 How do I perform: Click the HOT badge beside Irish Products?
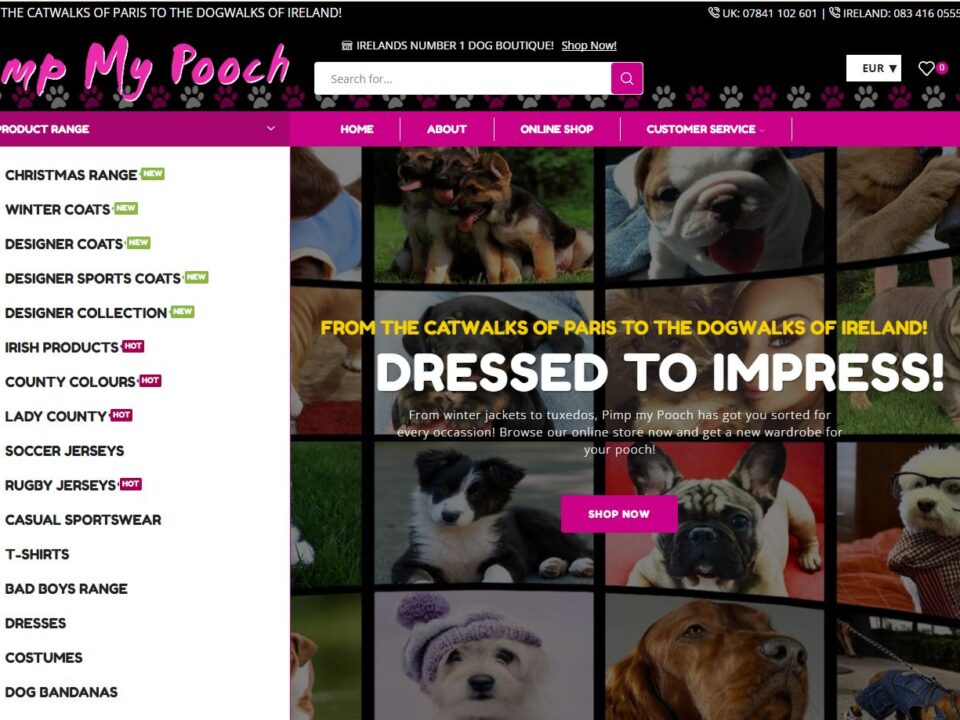click(133, 346)
